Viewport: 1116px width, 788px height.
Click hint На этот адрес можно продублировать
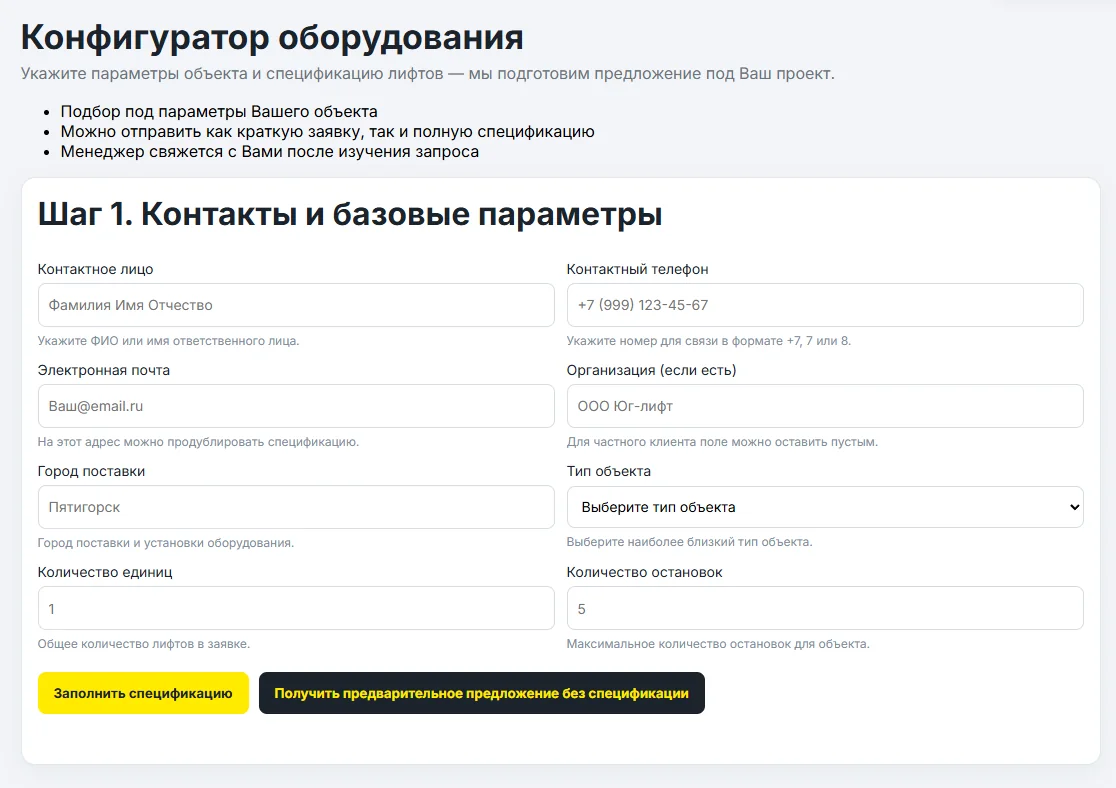tap(199, 442)
